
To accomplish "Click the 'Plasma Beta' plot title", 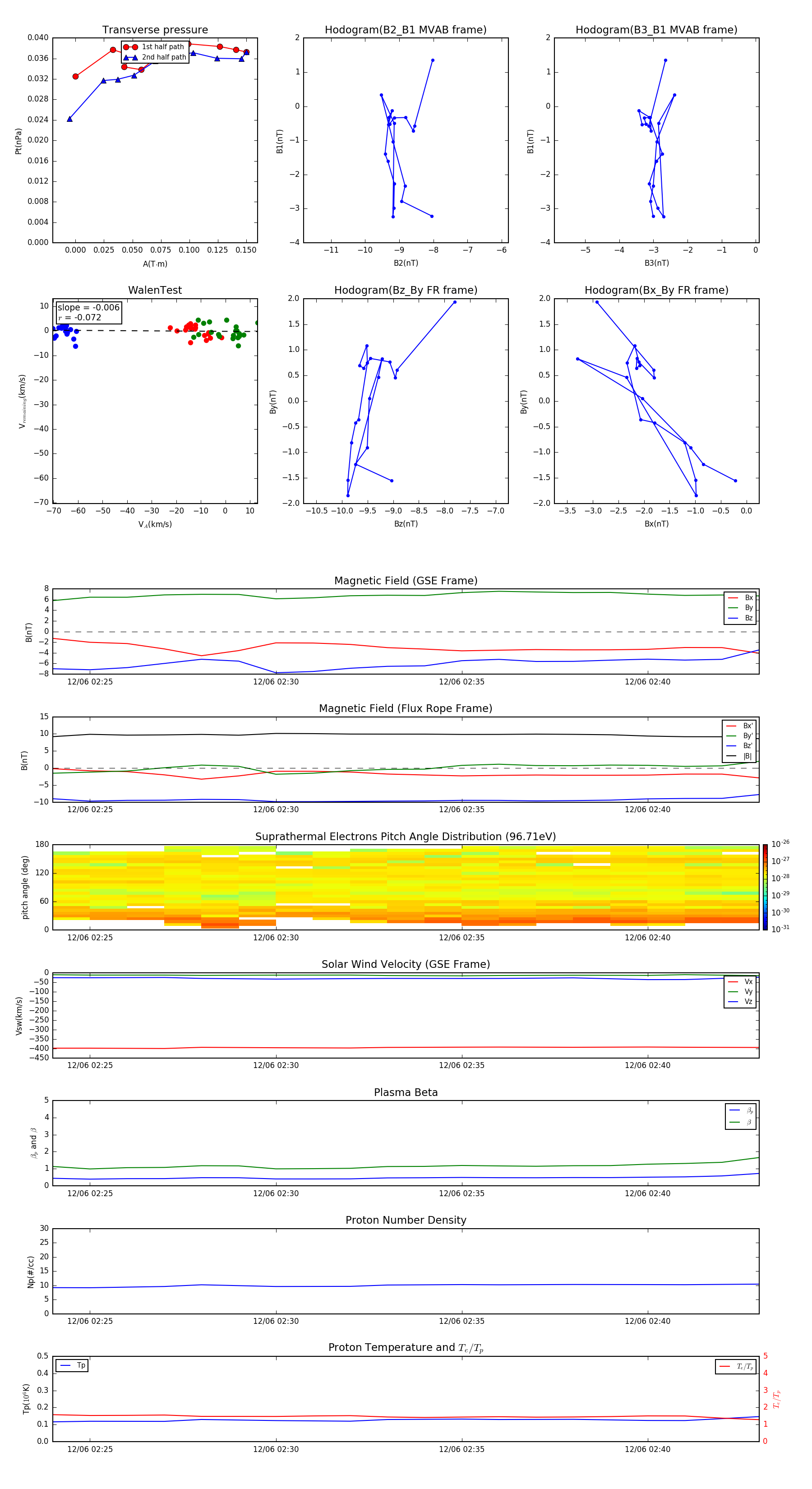I will [x=406, y=1092].
